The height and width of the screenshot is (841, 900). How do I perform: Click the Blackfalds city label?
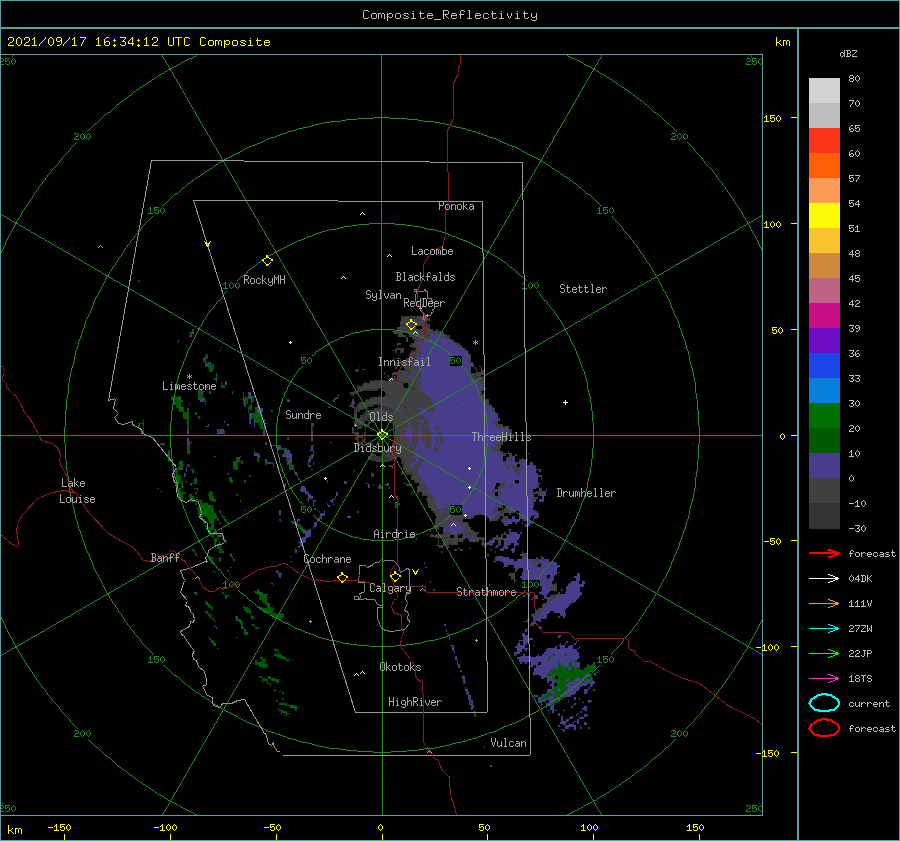pos(425,277)
